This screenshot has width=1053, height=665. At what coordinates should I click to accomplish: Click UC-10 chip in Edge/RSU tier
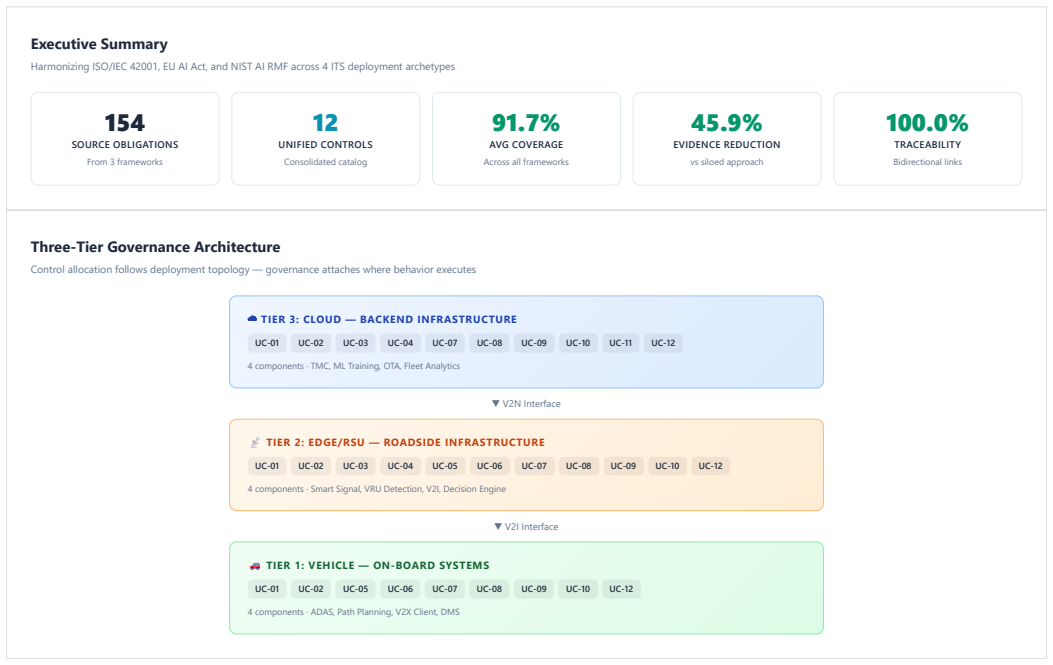[x=667, y=466]
